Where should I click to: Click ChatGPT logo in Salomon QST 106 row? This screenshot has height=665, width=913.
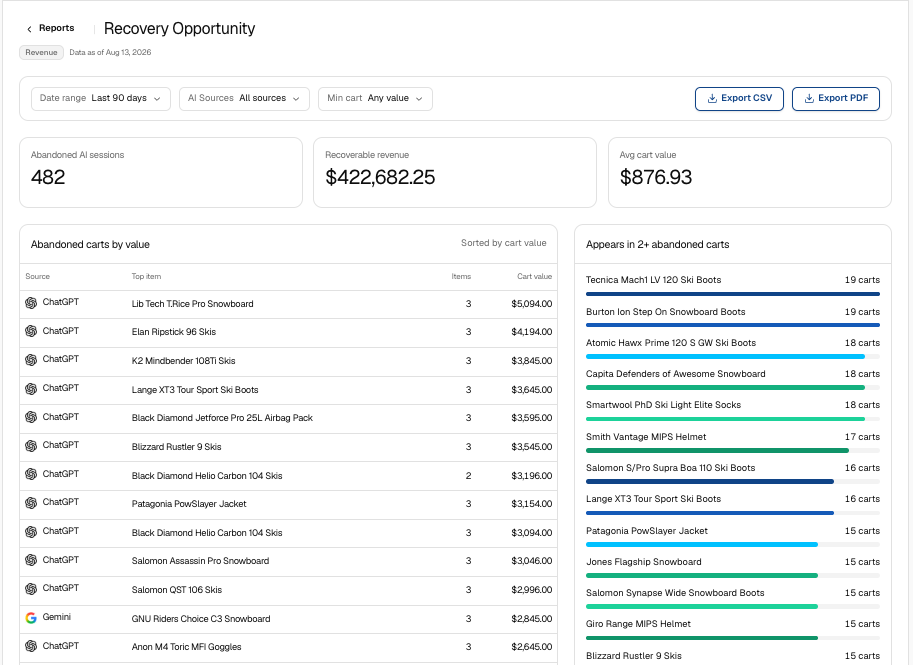[x=31, y=589]
